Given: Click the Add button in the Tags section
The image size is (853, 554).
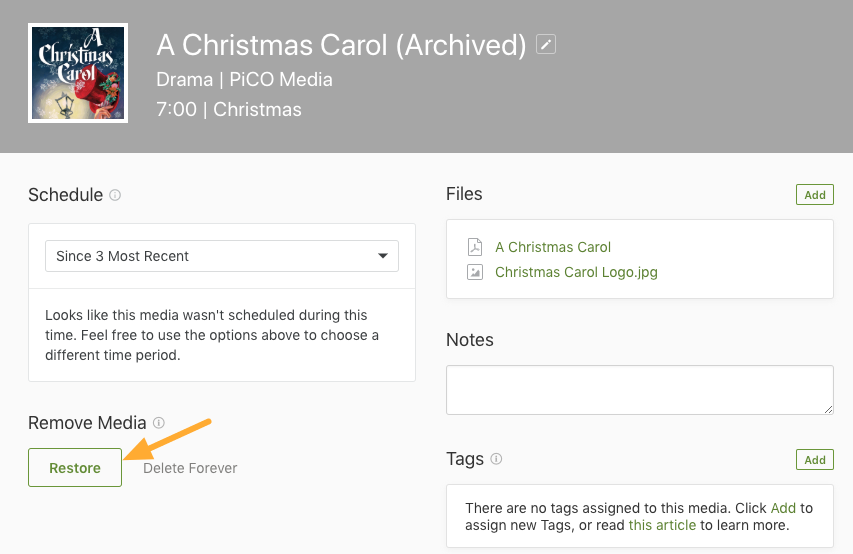Looking at the screenshot, I should pyautogui.click(x=814, y=460).
